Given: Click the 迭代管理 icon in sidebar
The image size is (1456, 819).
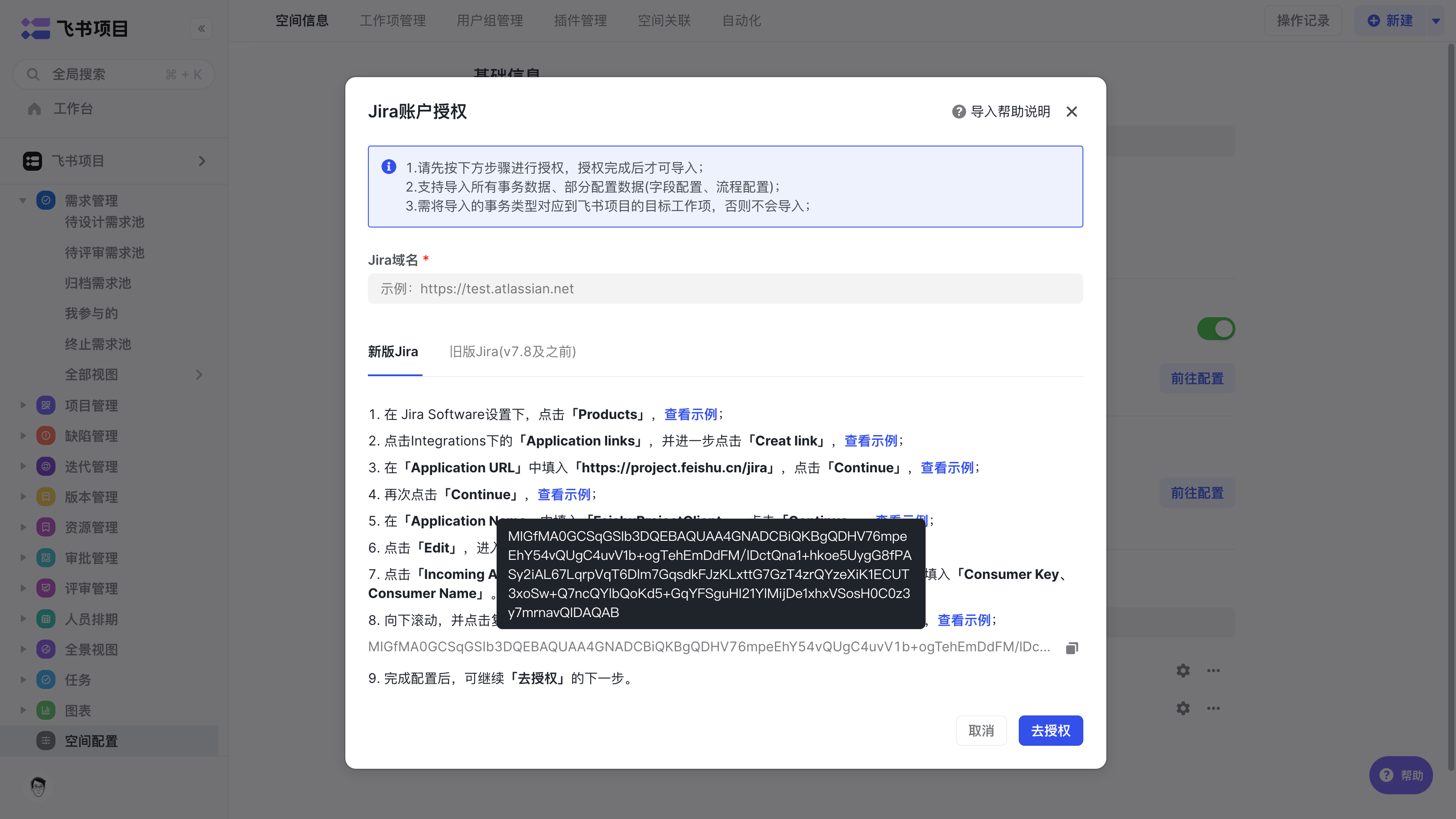Looking at the screenshot, I should [46, 466].
